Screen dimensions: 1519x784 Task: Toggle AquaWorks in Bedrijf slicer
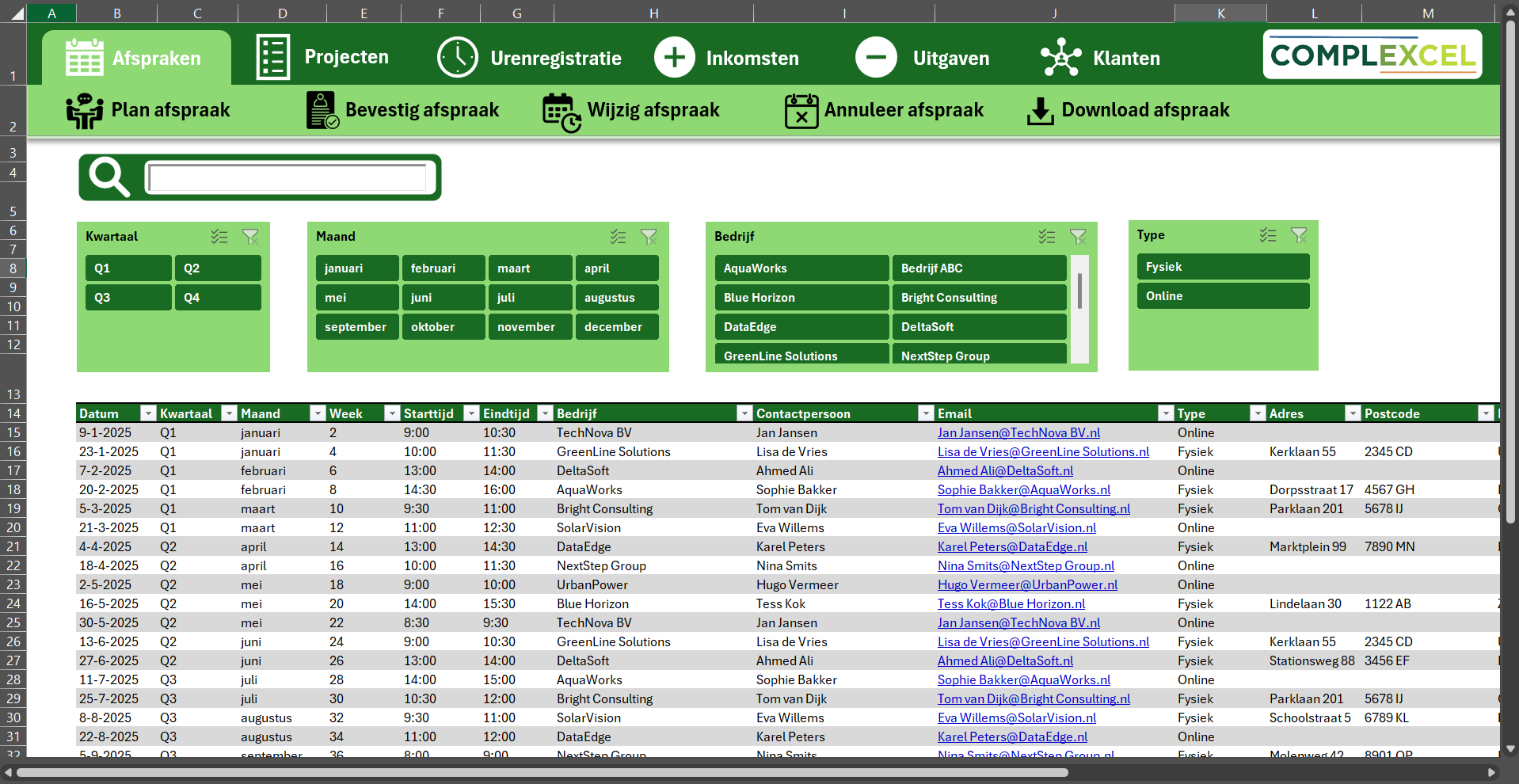point(801,268)
